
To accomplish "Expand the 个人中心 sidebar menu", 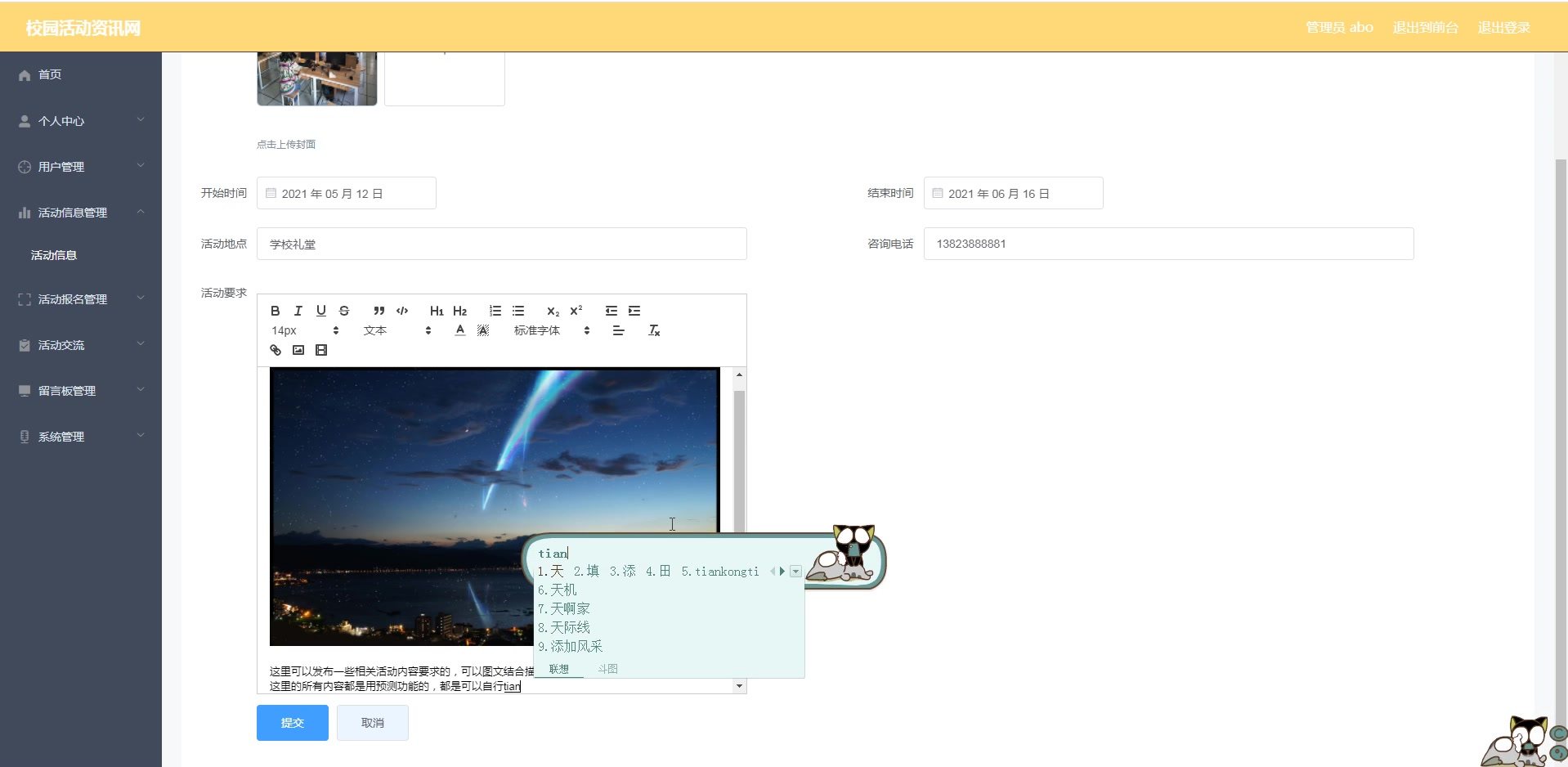I will pyautogui.click(x=81, y=121).
